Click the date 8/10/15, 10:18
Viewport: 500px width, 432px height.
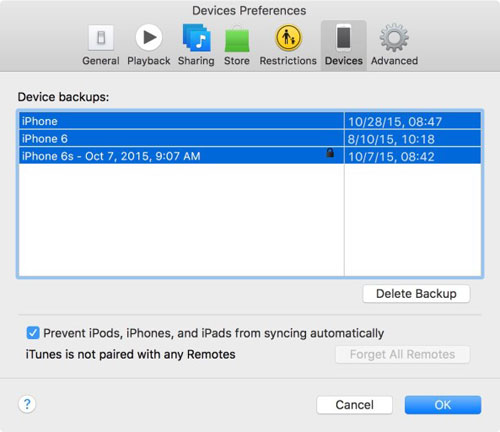(x=391, y=139)
